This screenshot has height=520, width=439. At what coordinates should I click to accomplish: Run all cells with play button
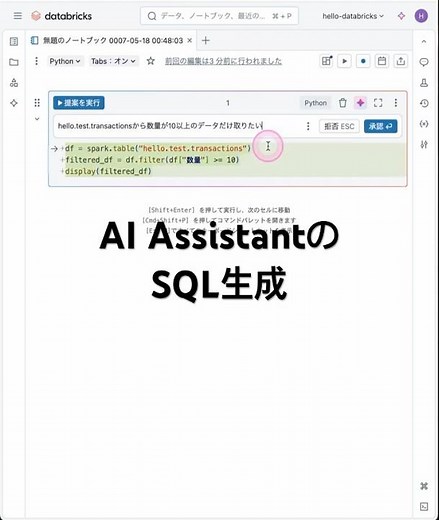point(344,61)
